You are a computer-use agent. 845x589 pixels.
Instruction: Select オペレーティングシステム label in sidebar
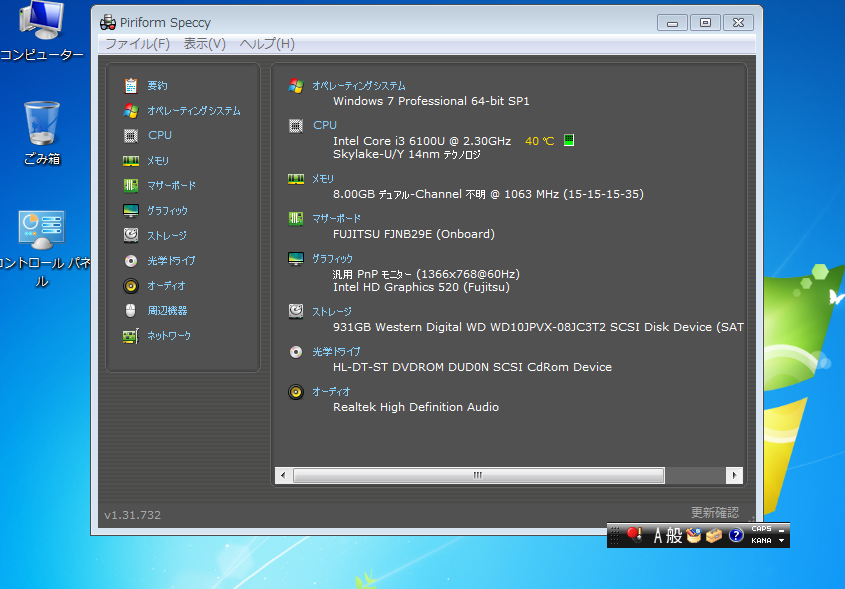[x=194, y=111]
